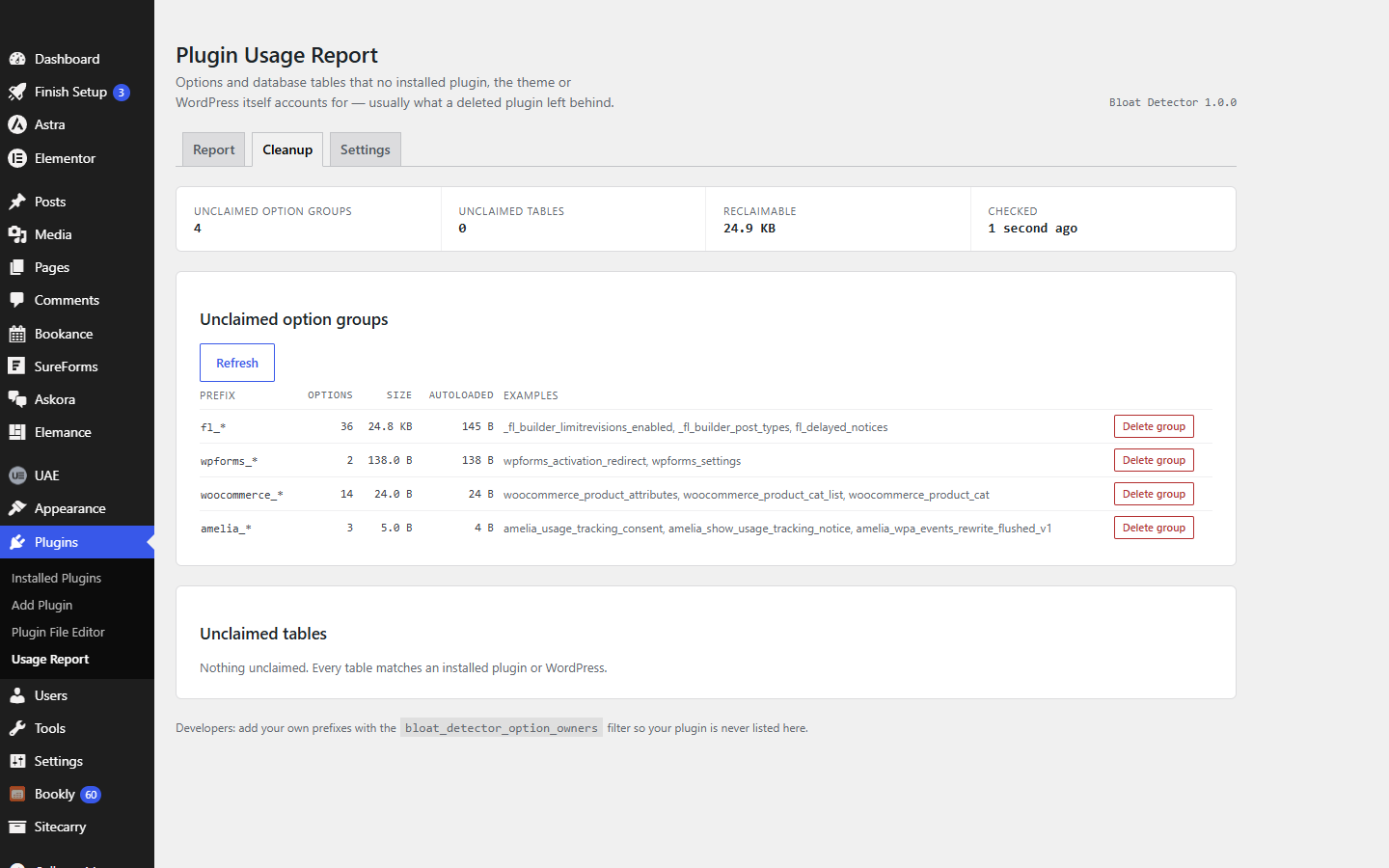Click the Comments bubble icon
The width and height of the screenshot is (1389, 868).
click(x=17, y=300)
